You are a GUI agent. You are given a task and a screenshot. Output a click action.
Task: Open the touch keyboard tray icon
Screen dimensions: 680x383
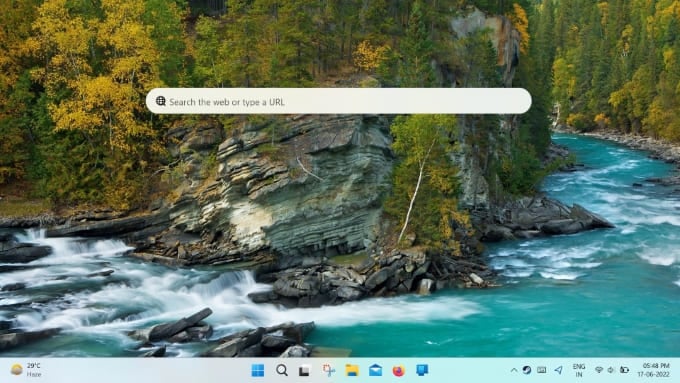(x=542, y=370)
